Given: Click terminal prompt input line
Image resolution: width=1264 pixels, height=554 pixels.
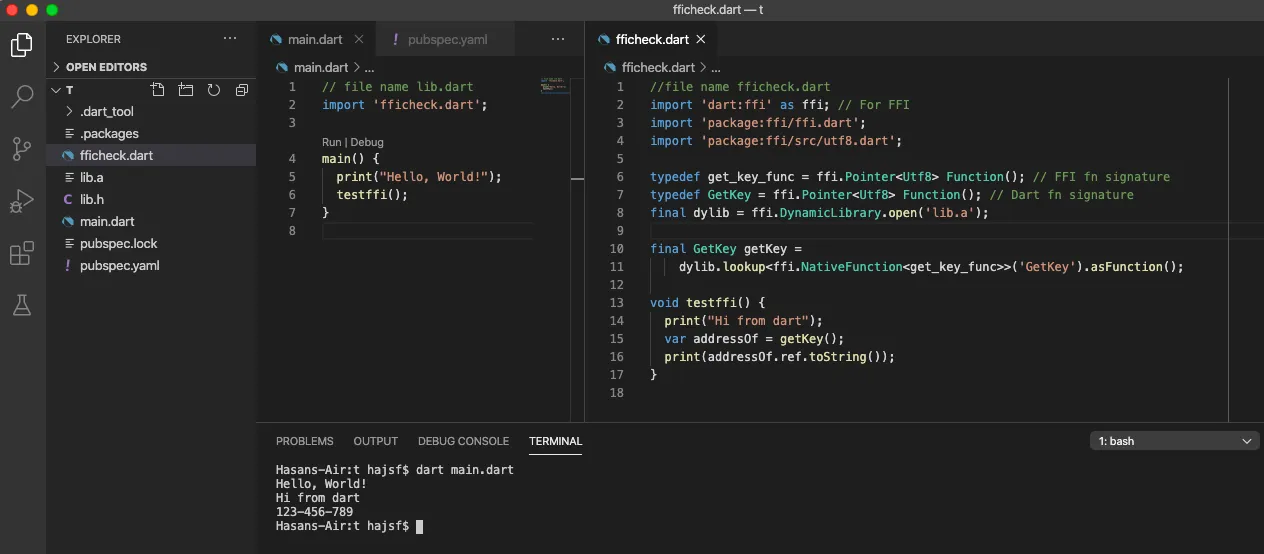Looking at the screenshot, I should point(349,526).
